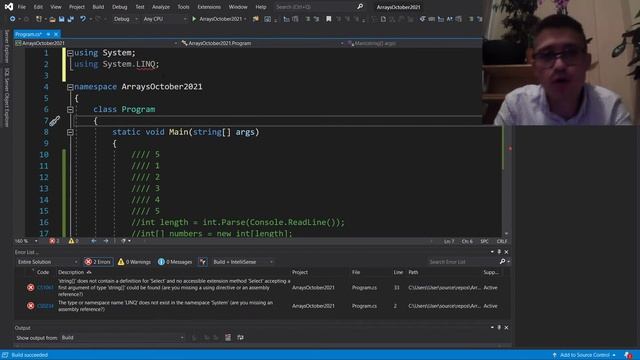Sort by the Description column header

71,272
